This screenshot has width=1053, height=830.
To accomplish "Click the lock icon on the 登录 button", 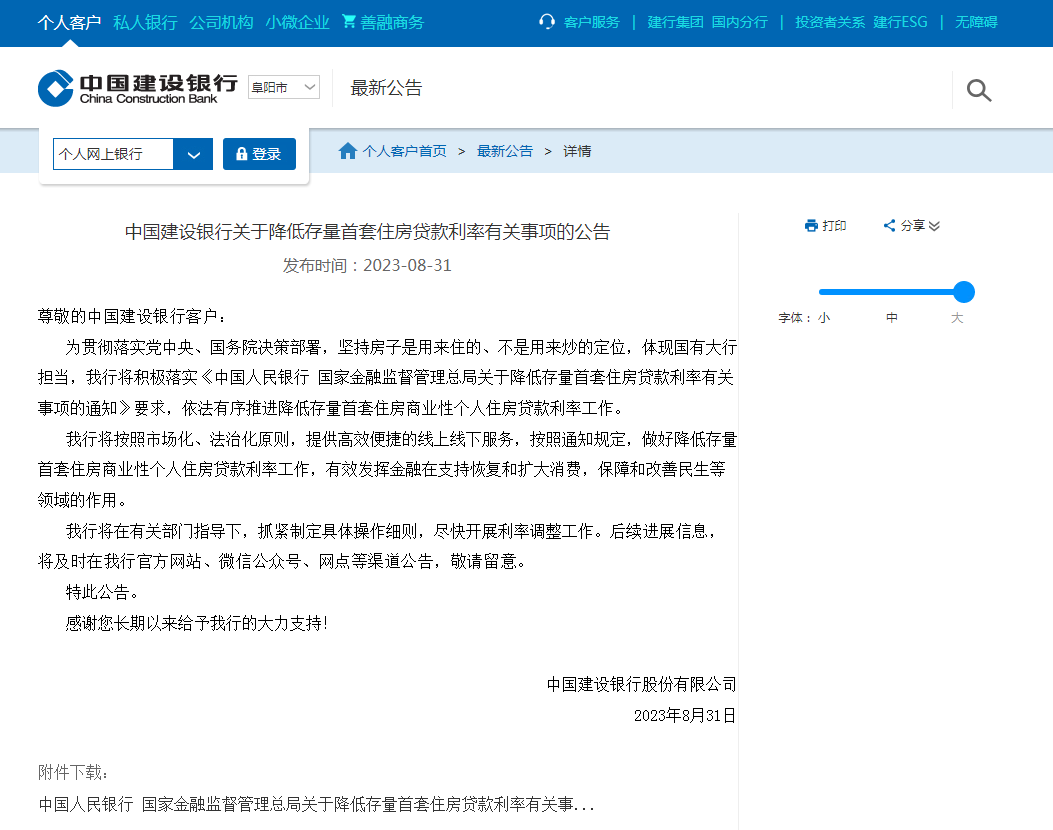I will [x=240, y=154].
